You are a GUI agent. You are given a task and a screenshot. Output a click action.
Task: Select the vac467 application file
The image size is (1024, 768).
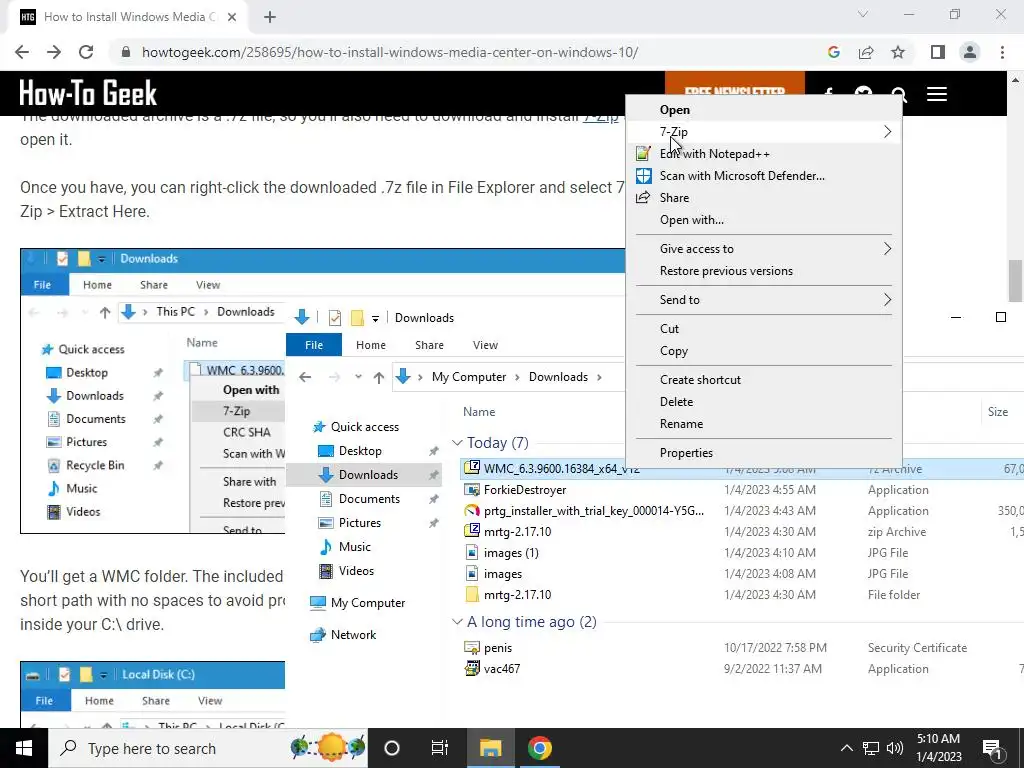click(x=502, y=669)
